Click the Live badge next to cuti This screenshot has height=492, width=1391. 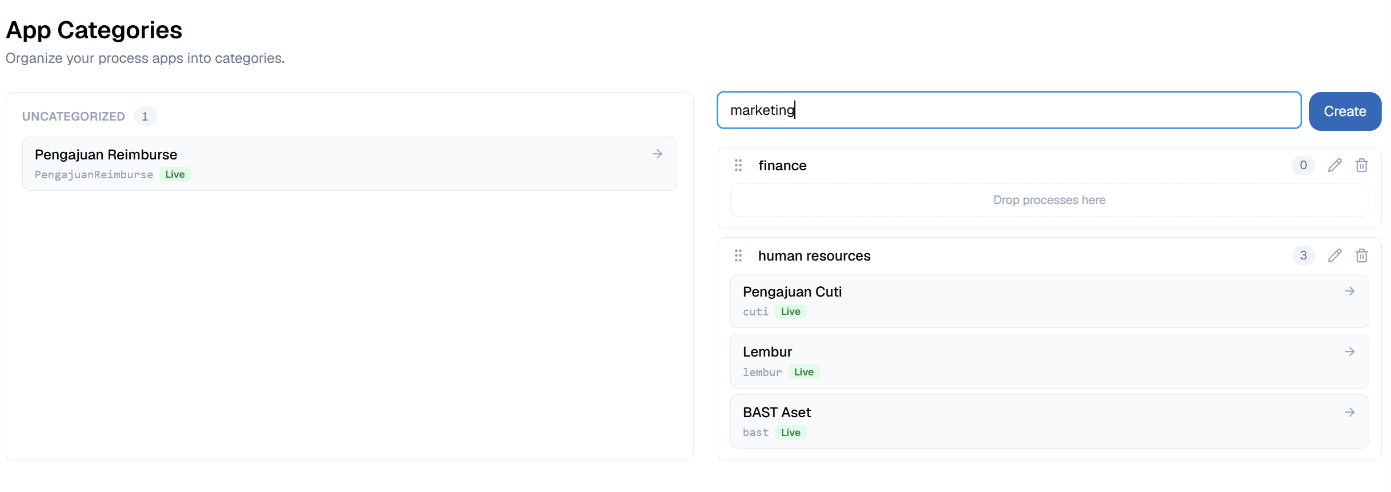[791, 311]
